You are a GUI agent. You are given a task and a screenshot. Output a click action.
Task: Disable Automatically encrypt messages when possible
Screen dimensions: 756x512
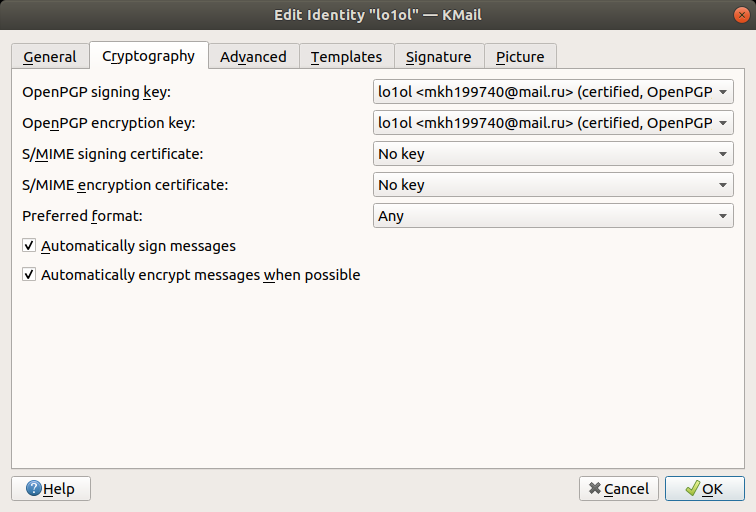click(x=29, y=275)
